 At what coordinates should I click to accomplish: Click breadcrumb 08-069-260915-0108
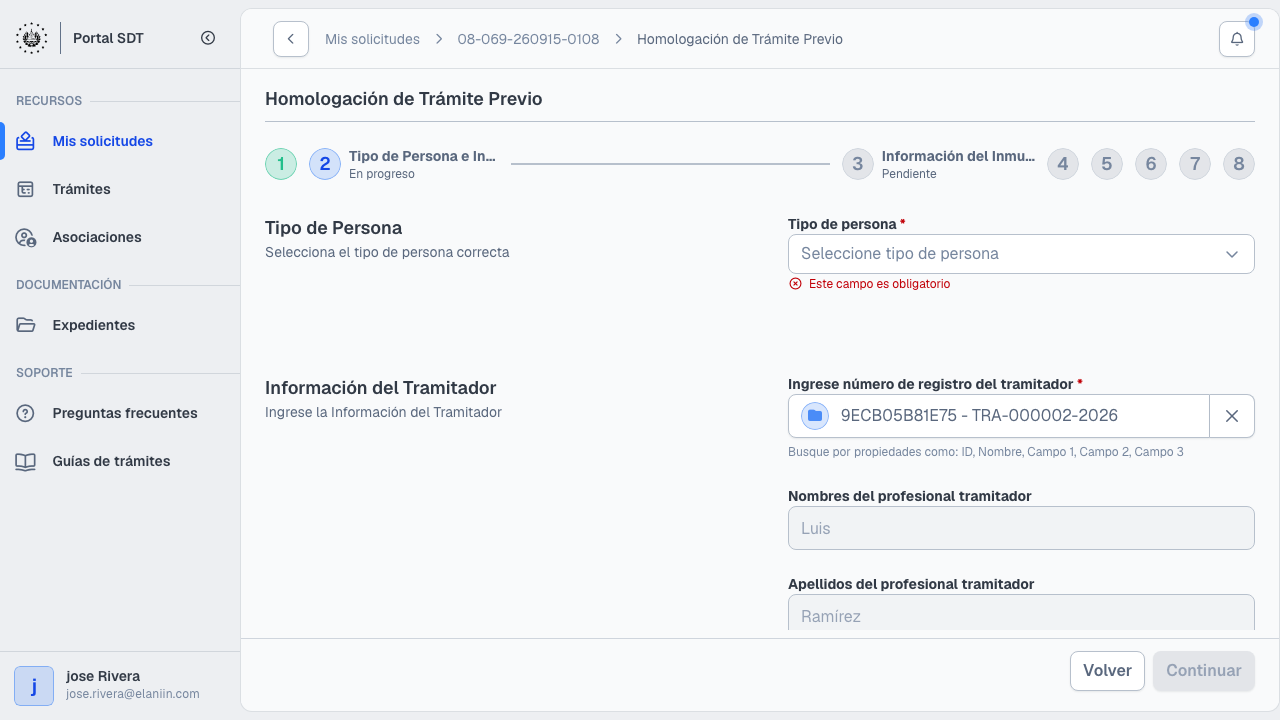click(528, 39)
